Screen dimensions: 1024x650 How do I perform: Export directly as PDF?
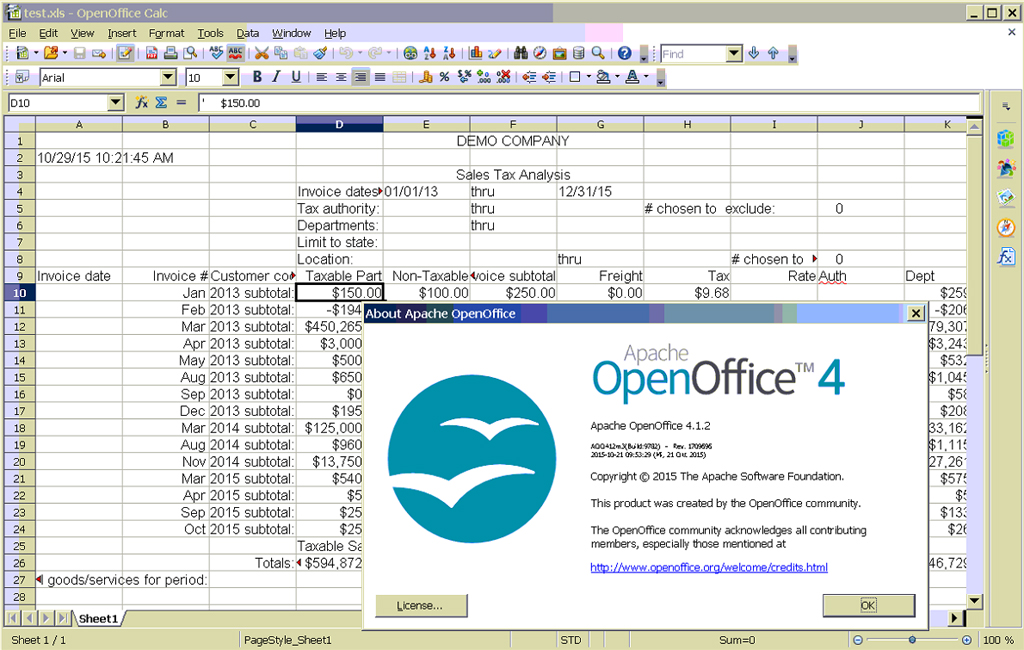pos(152,54)
